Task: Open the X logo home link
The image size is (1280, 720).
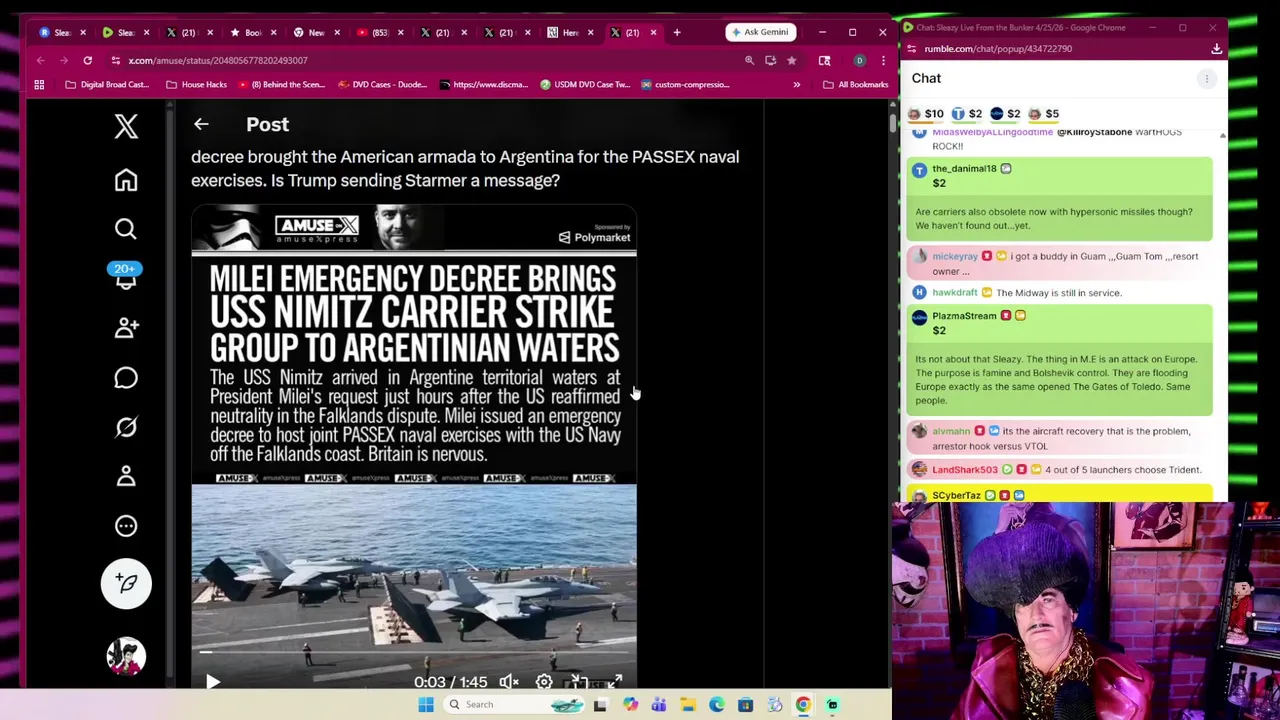Action: [126, 126]
